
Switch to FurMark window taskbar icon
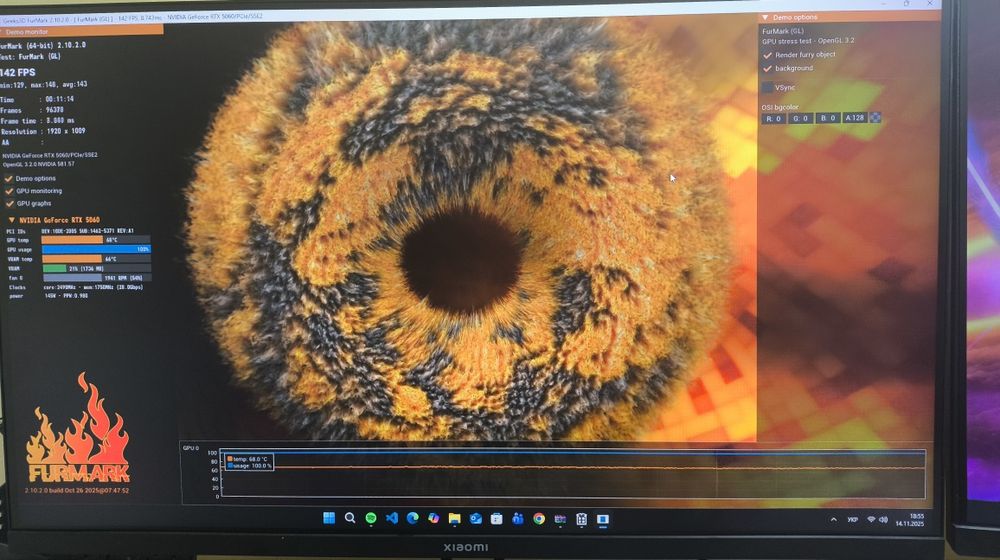[603, 520]
